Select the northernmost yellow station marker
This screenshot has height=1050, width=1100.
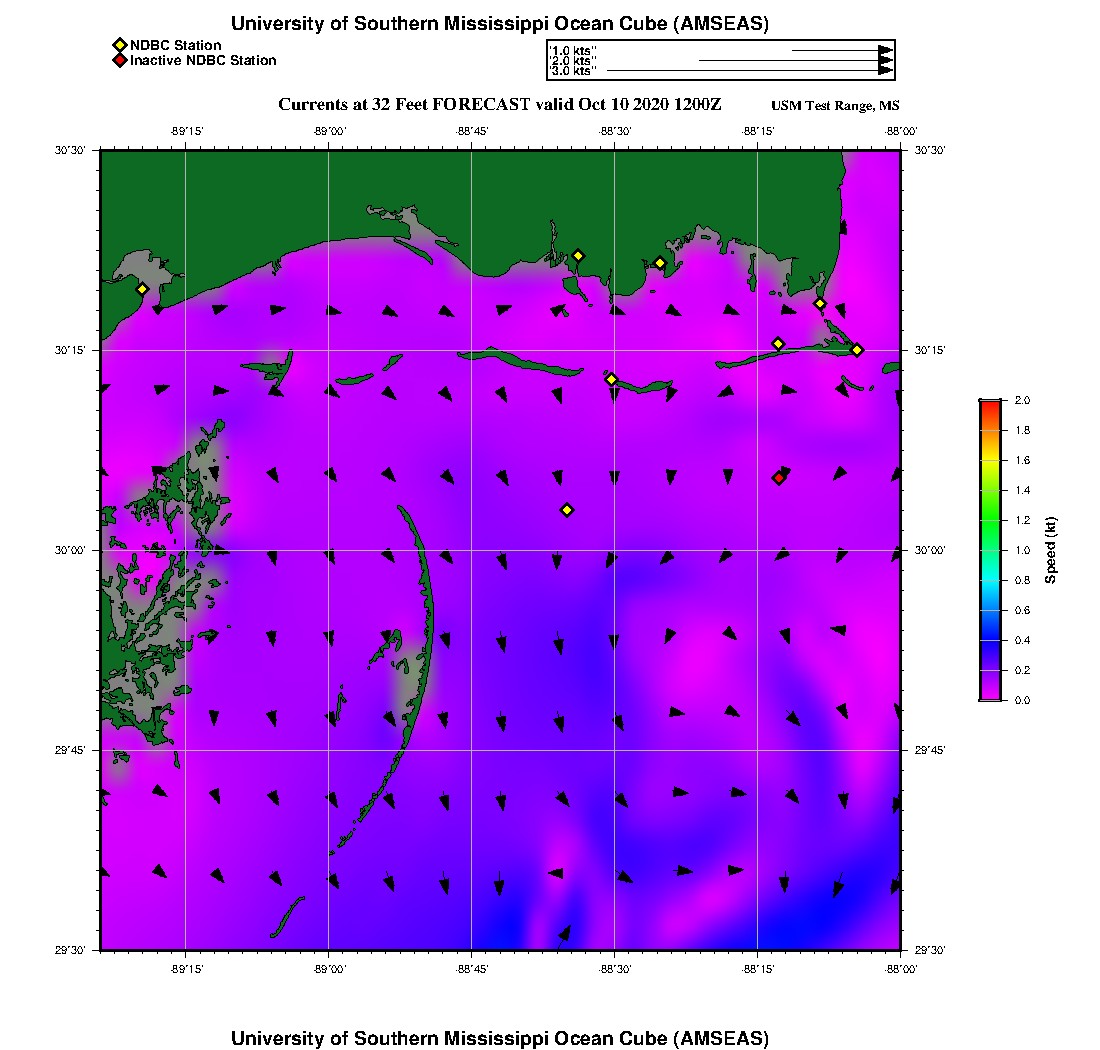578,255
